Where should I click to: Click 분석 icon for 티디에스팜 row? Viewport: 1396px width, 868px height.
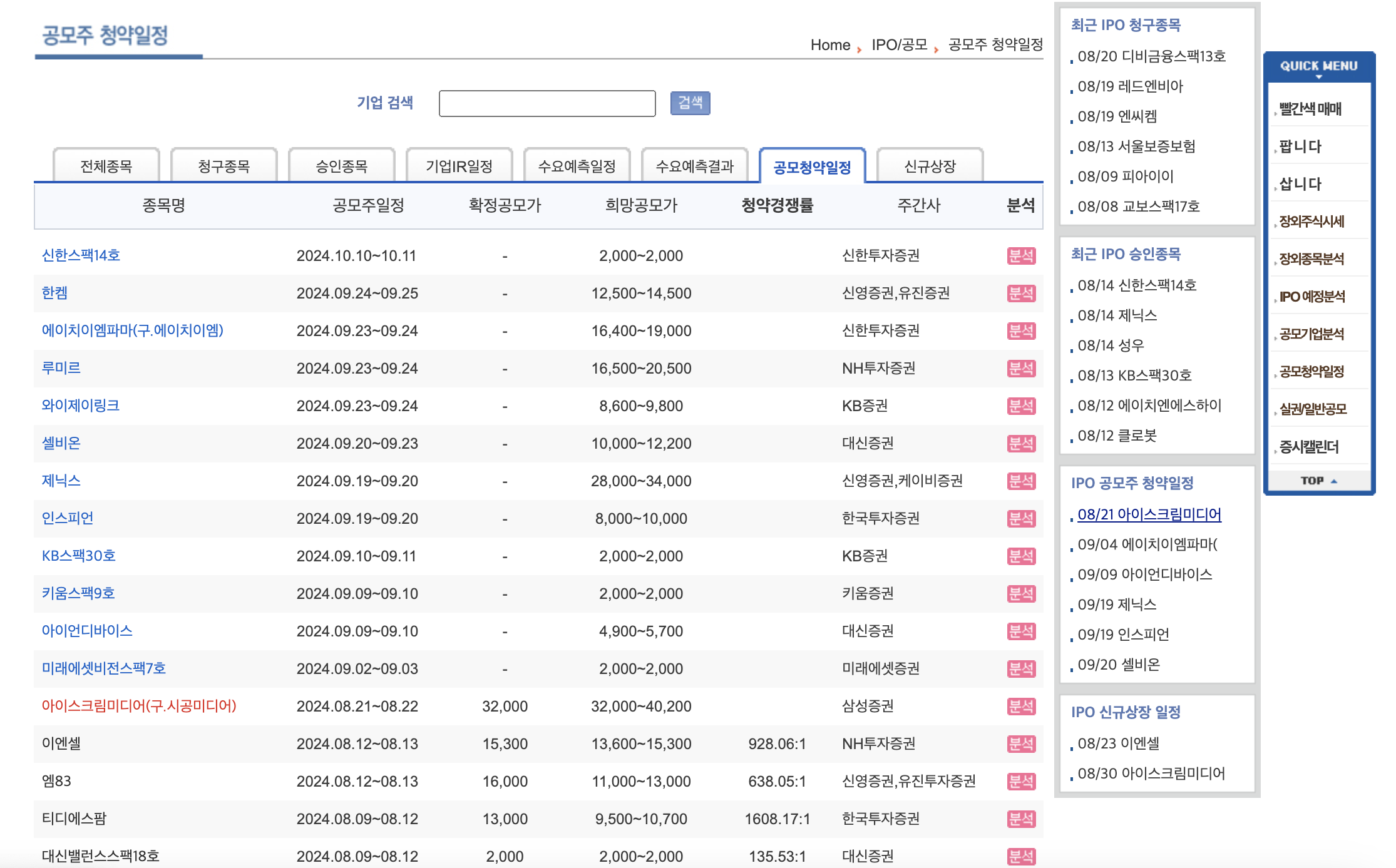pos(1021,819)
